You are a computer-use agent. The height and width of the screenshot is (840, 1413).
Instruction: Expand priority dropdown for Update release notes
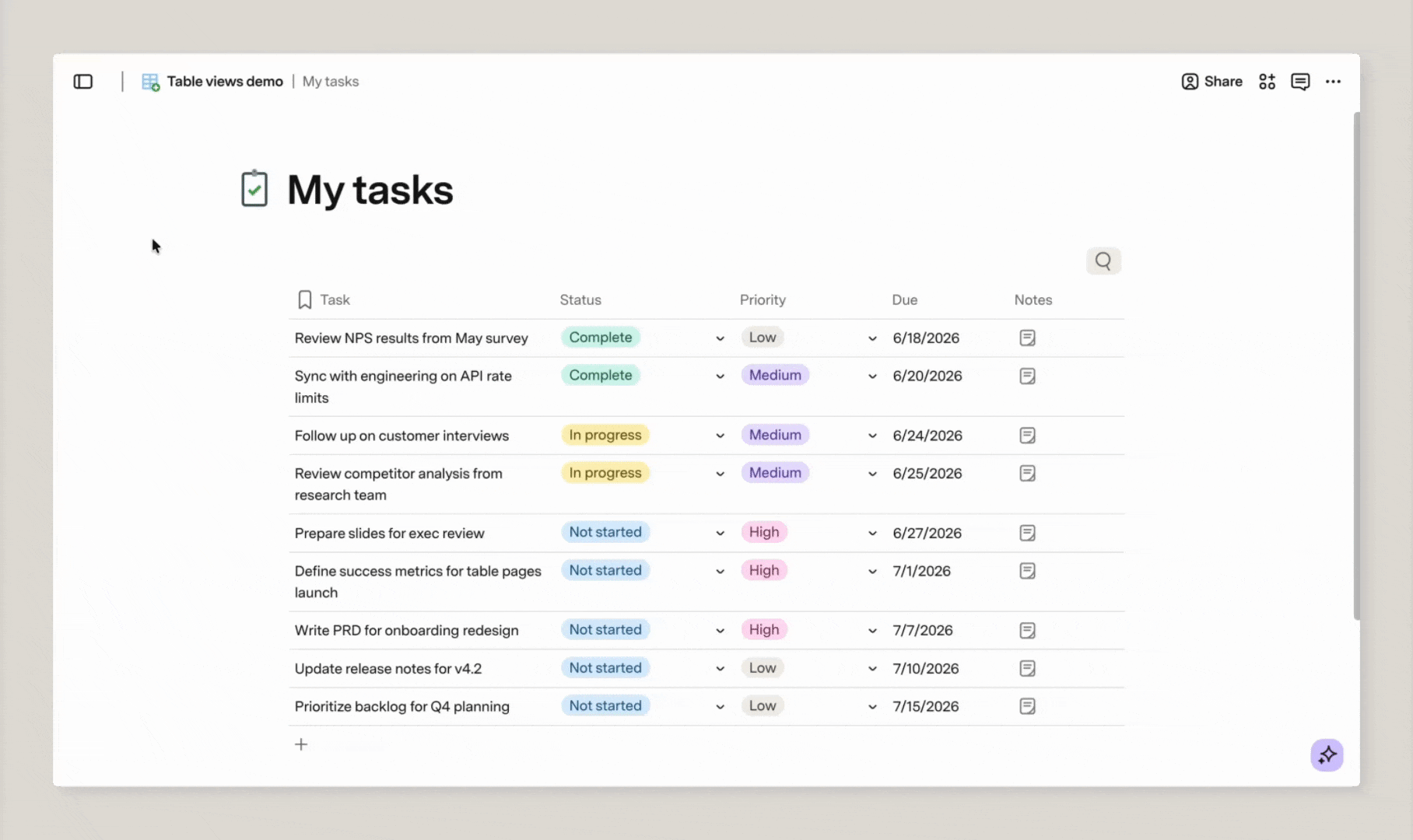(872, 669)
